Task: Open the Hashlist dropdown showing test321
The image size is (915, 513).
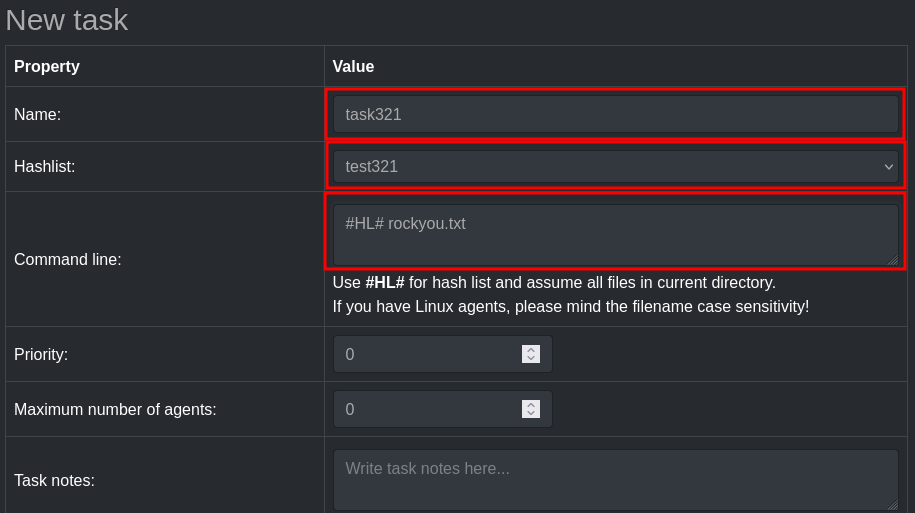Action: (616, 166)
